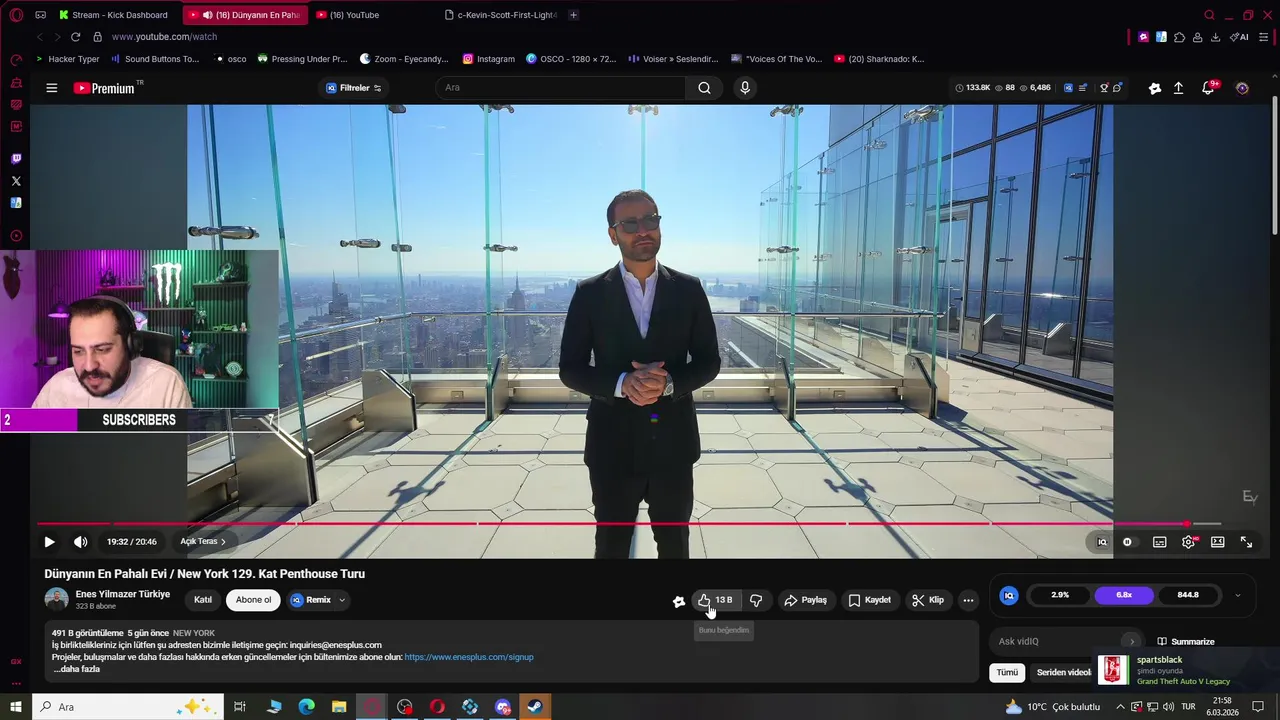This screenshot has width=1280, height=720.
Task: Select the Seriden videolar chip
Action: pos(1061,673)
